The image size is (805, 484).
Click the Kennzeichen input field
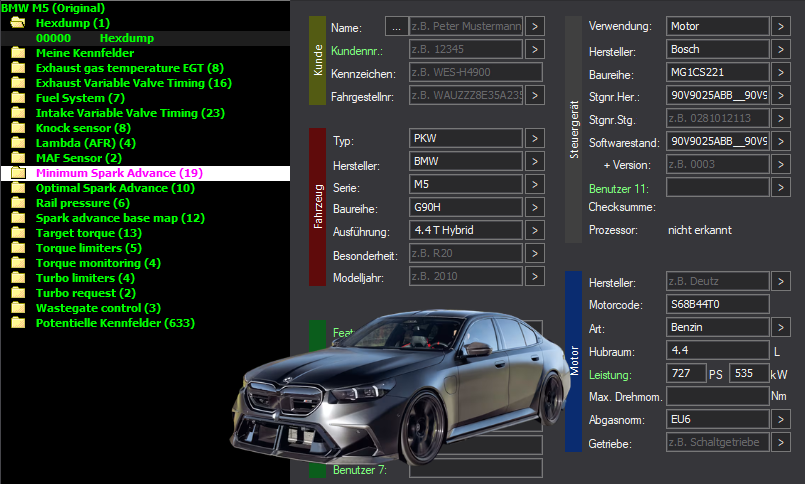(476, 72)
